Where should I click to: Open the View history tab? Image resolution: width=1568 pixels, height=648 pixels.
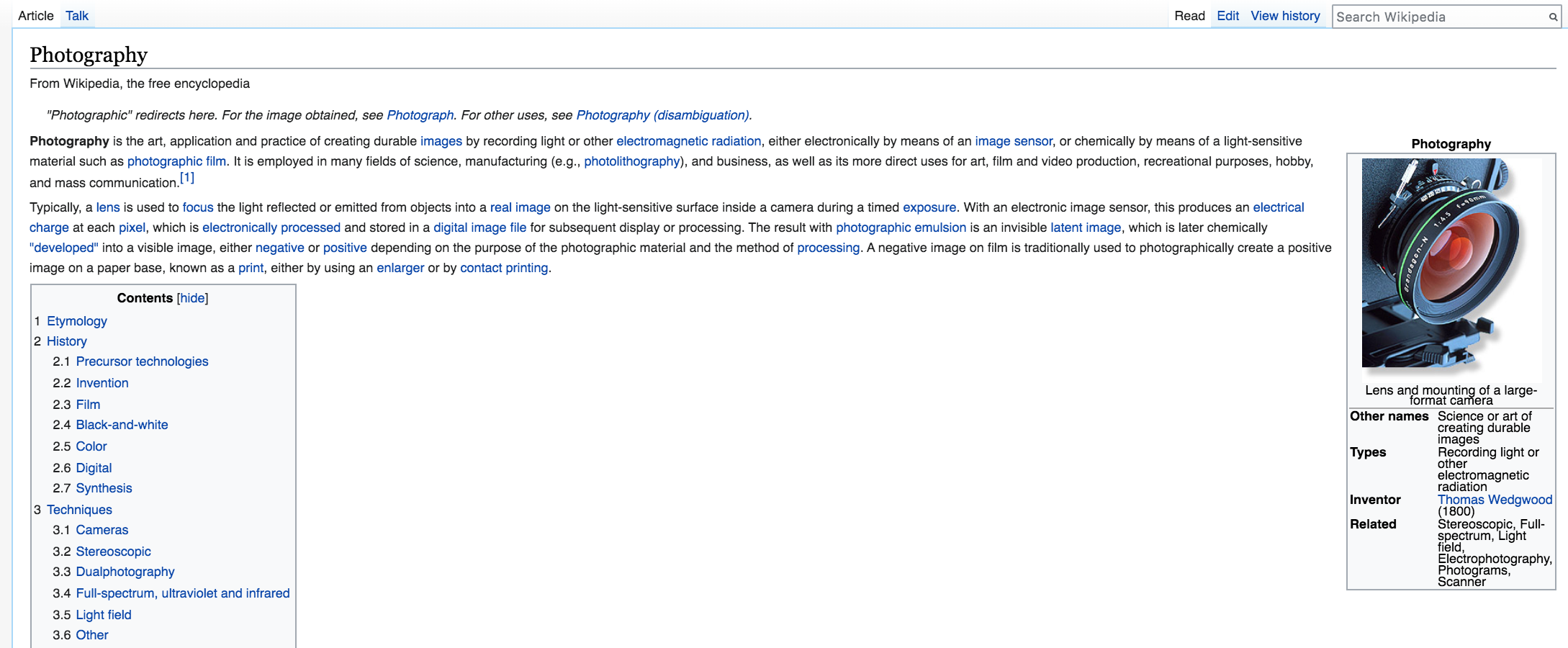pyautogui.click(x=1285, y=16)
